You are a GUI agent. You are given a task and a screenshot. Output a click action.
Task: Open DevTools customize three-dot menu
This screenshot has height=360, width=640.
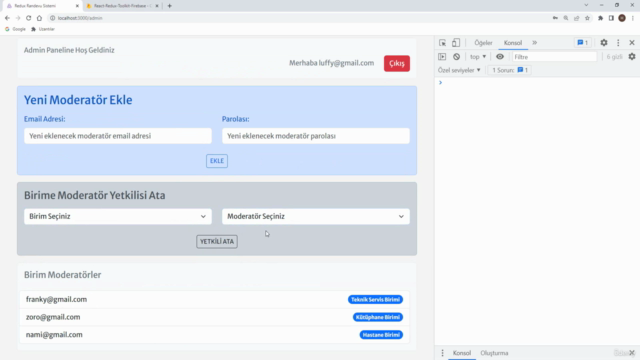click(x=618, y=42)
